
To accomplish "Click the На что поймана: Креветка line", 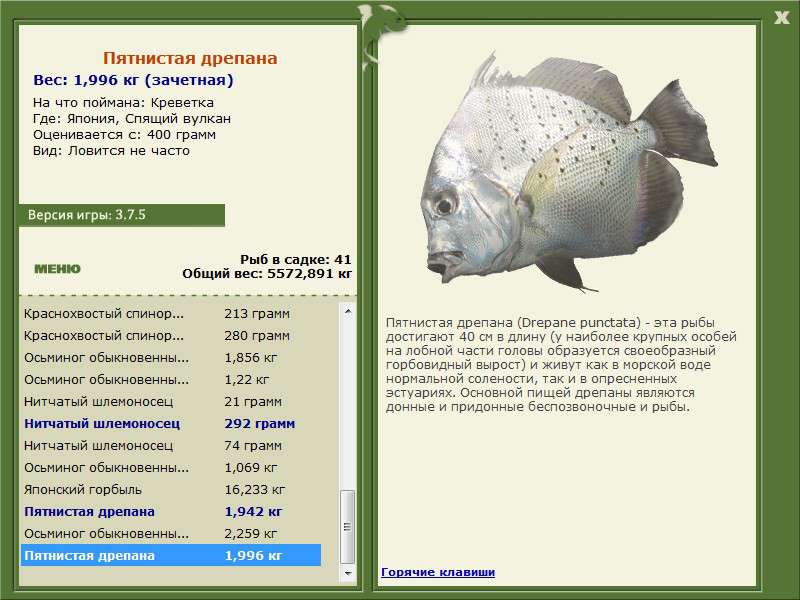I will point(123,103).
